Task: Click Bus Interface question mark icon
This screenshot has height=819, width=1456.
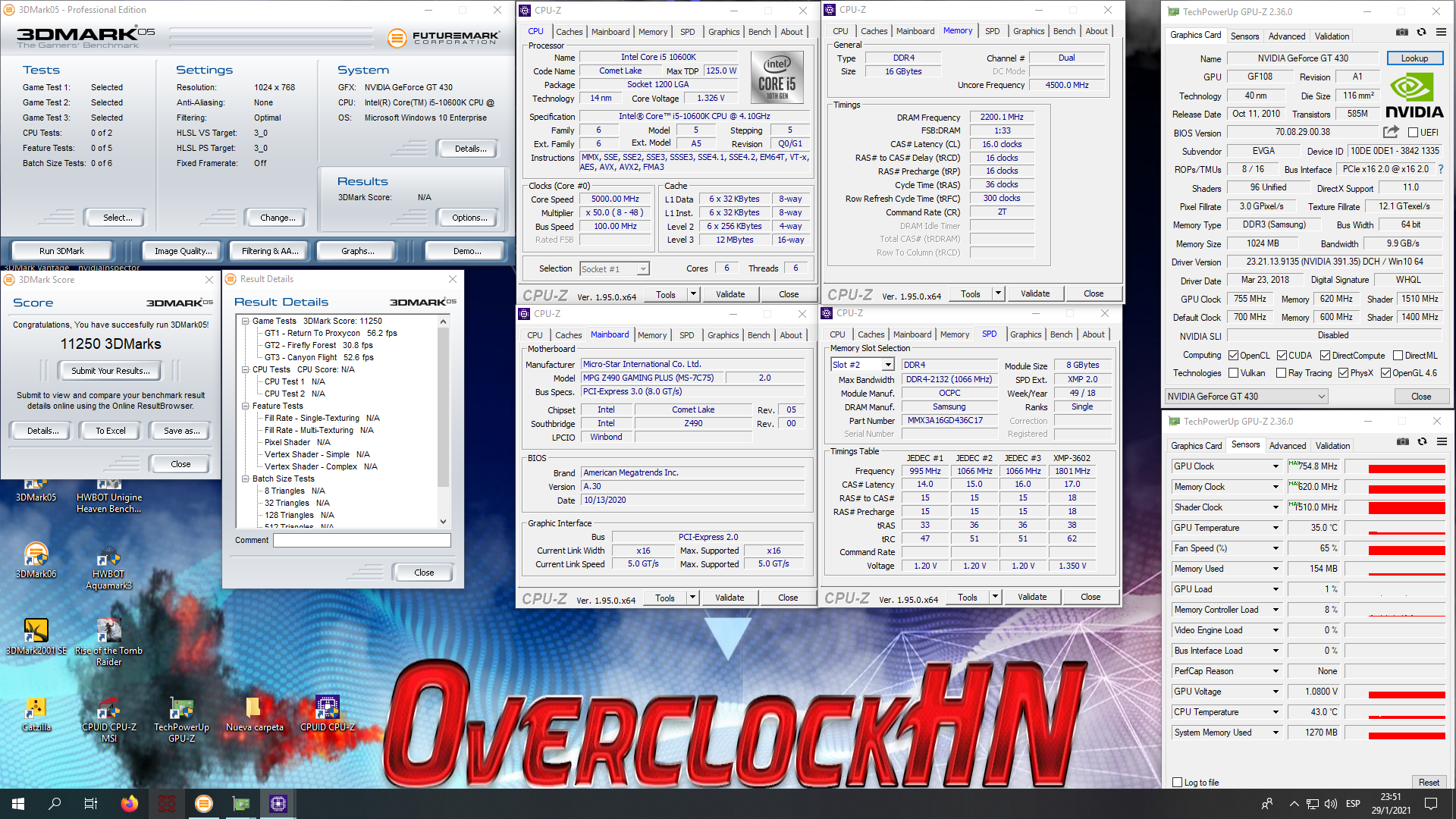Action: pos(1441,169)
